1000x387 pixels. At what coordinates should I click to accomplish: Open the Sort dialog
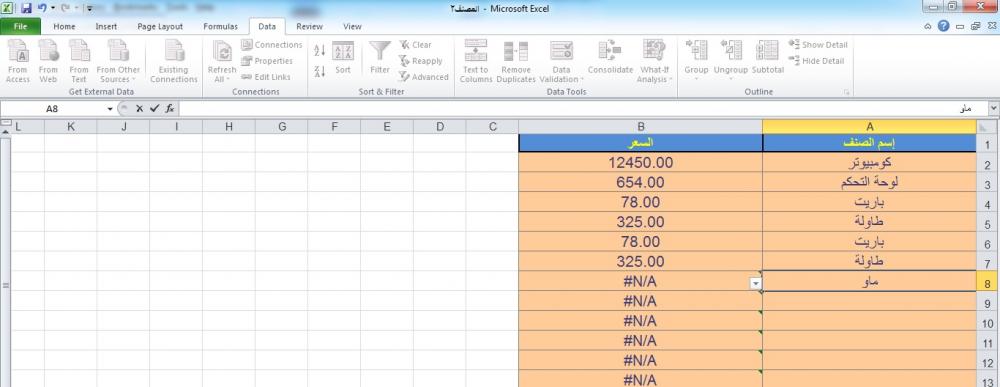point(343,59)
